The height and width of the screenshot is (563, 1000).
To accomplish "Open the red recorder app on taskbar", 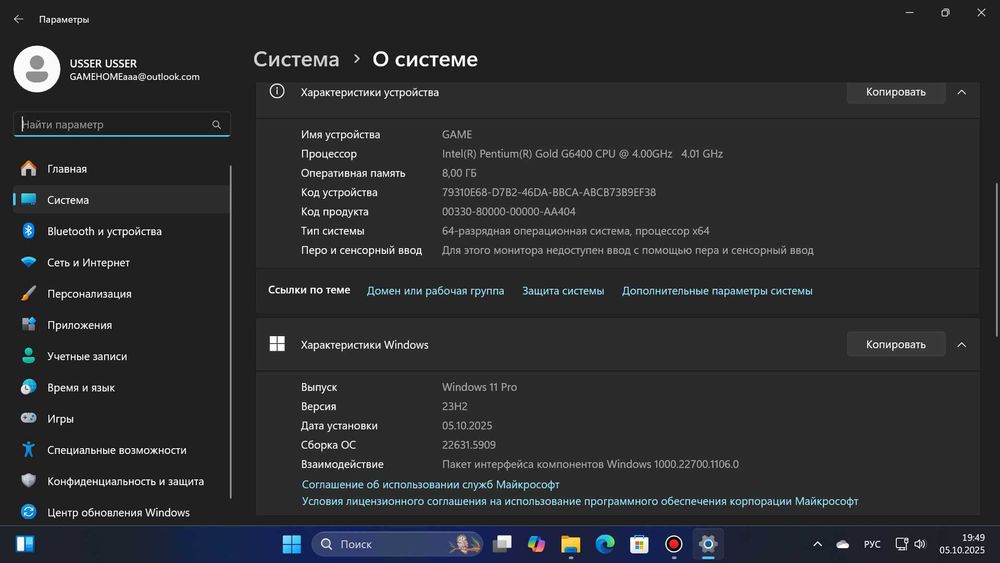I will pyautogui.click(x=673, y=544).
